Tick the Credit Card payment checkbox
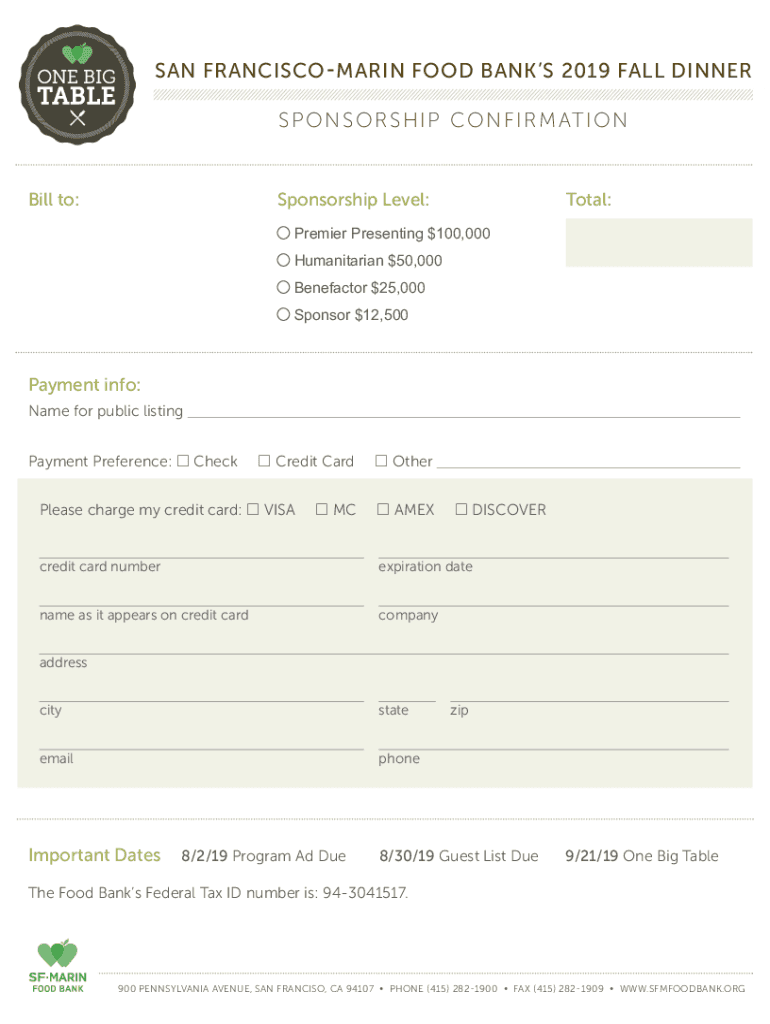This screenshot has width=770, height=1024. [x=265, y=461]
